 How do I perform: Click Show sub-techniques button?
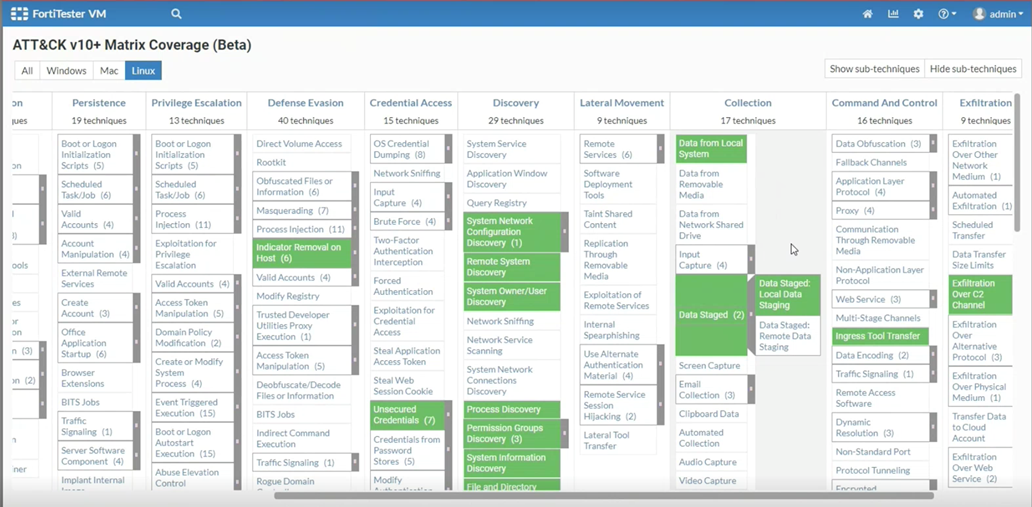coord(874,68)
